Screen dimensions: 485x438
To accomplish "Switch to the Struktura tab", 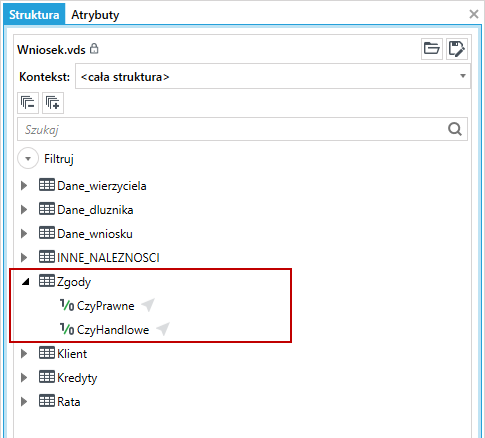I will 34,15.
